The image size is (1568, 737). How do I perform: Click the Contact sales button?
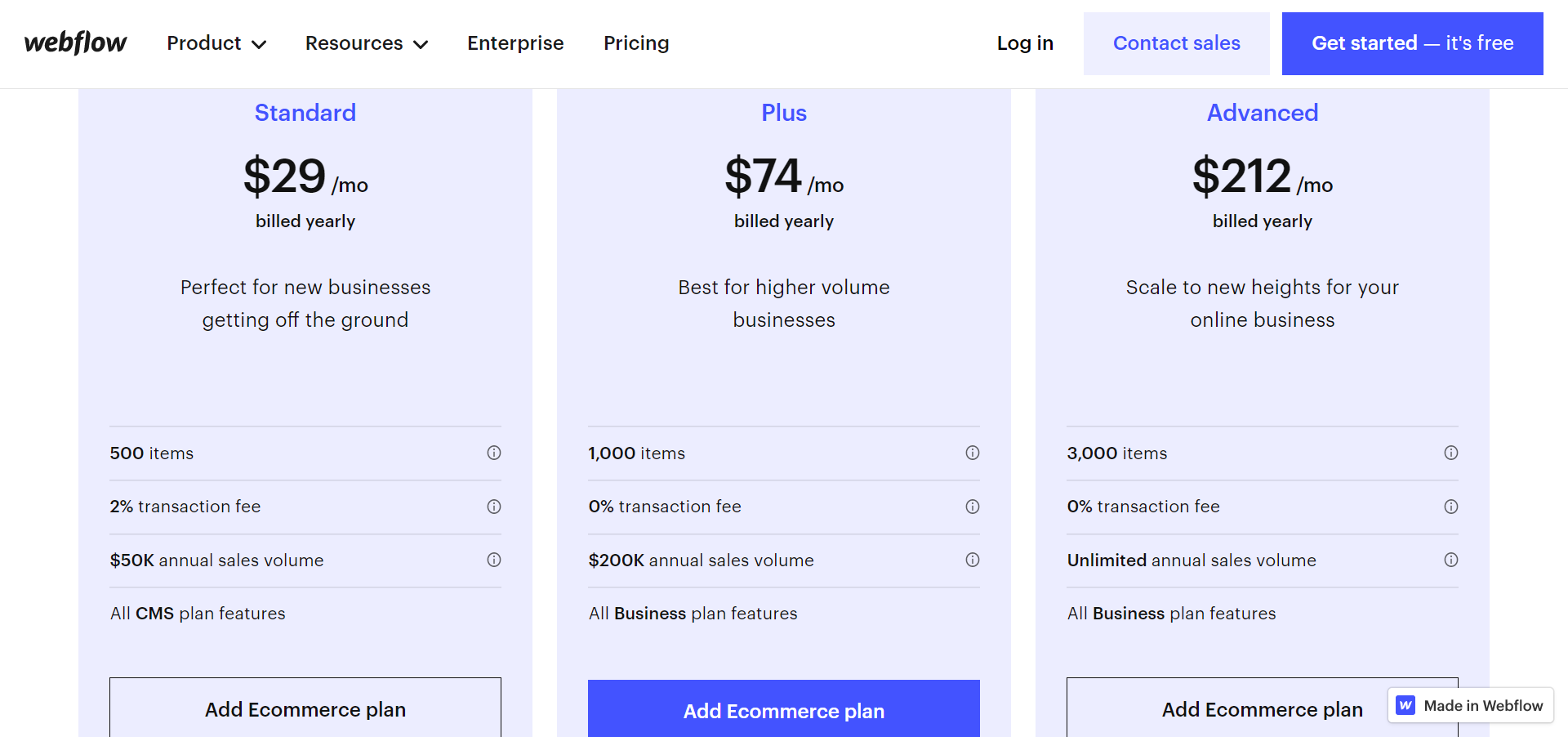1176,43
